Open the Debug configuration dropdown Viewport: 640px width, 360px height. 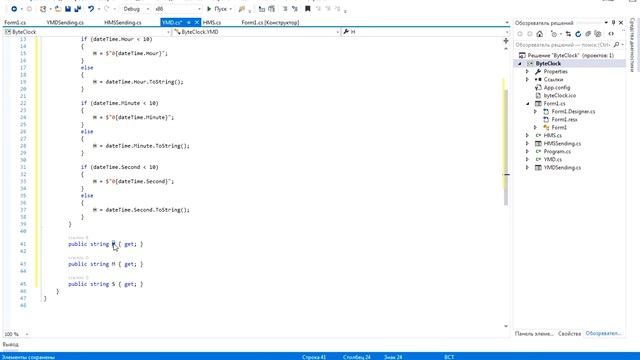136,9
